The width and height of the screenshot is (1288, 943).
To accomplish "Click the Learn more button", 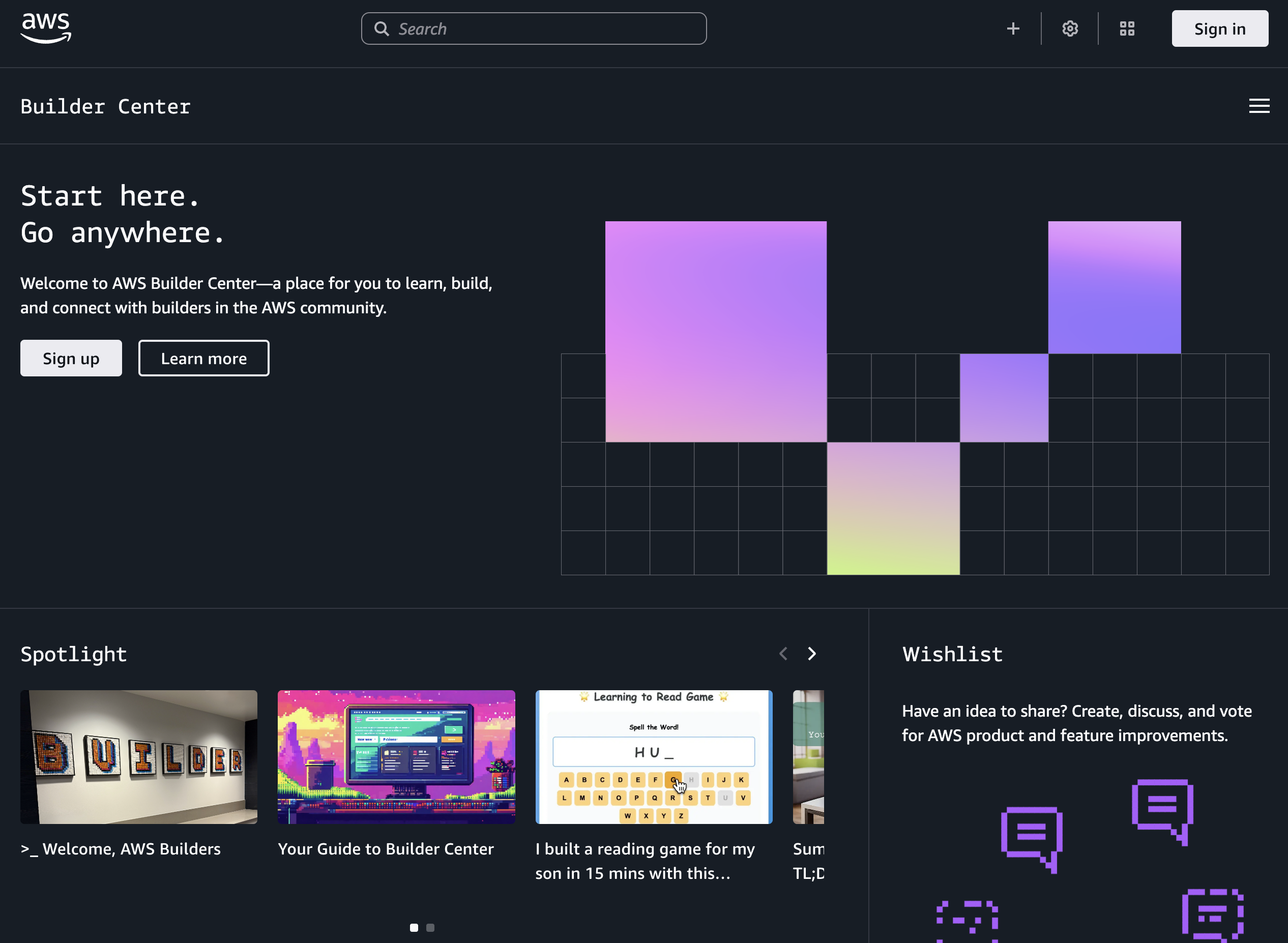I will point(204,359).
